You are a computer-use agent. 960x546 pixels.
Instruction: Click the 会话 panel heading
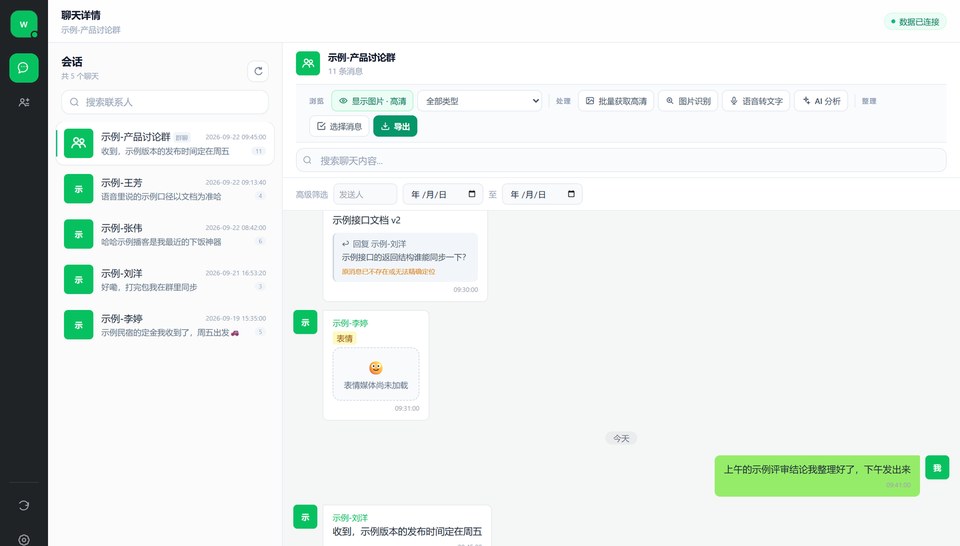(x=72, y=62)
